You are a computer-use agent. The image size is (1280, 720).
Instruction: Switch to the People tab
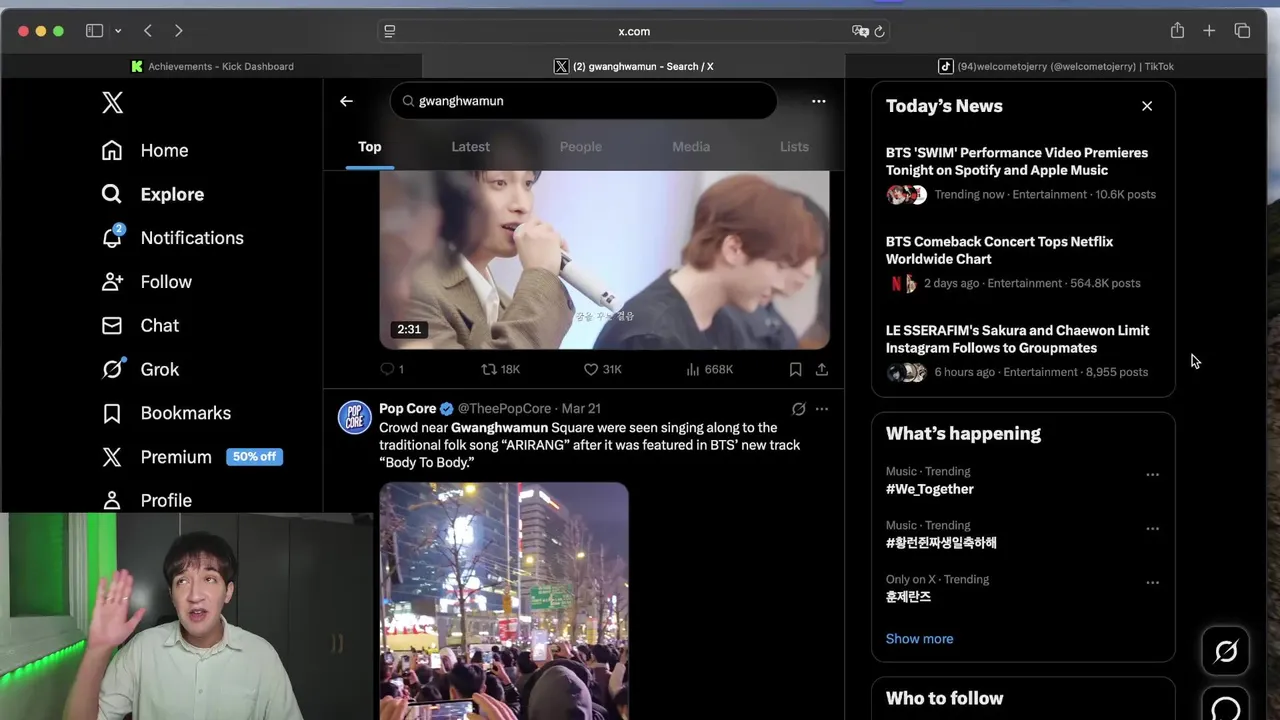[581, 147]
